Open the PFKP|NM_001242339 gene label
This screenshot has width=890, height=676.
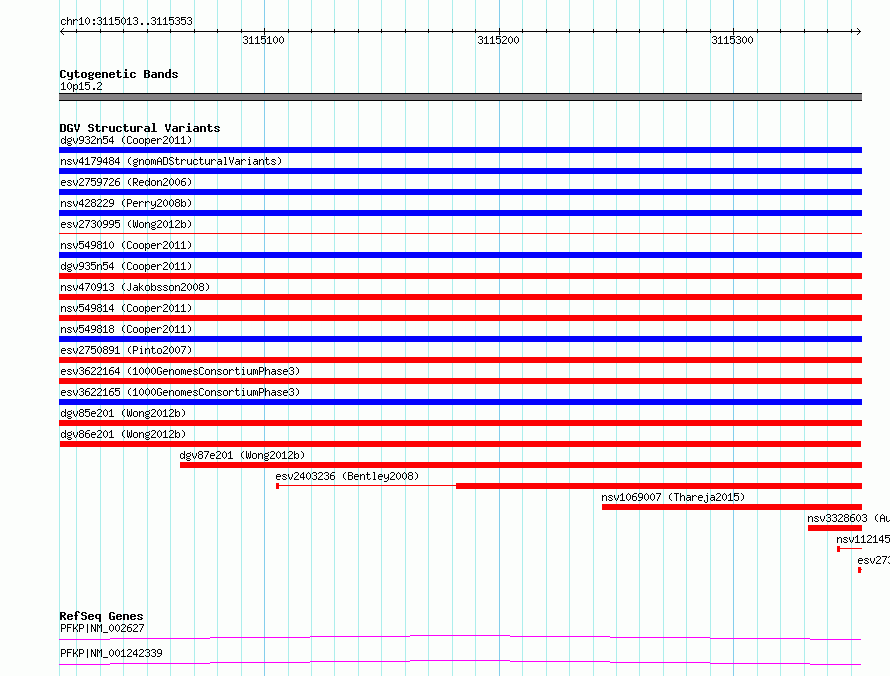111,653
